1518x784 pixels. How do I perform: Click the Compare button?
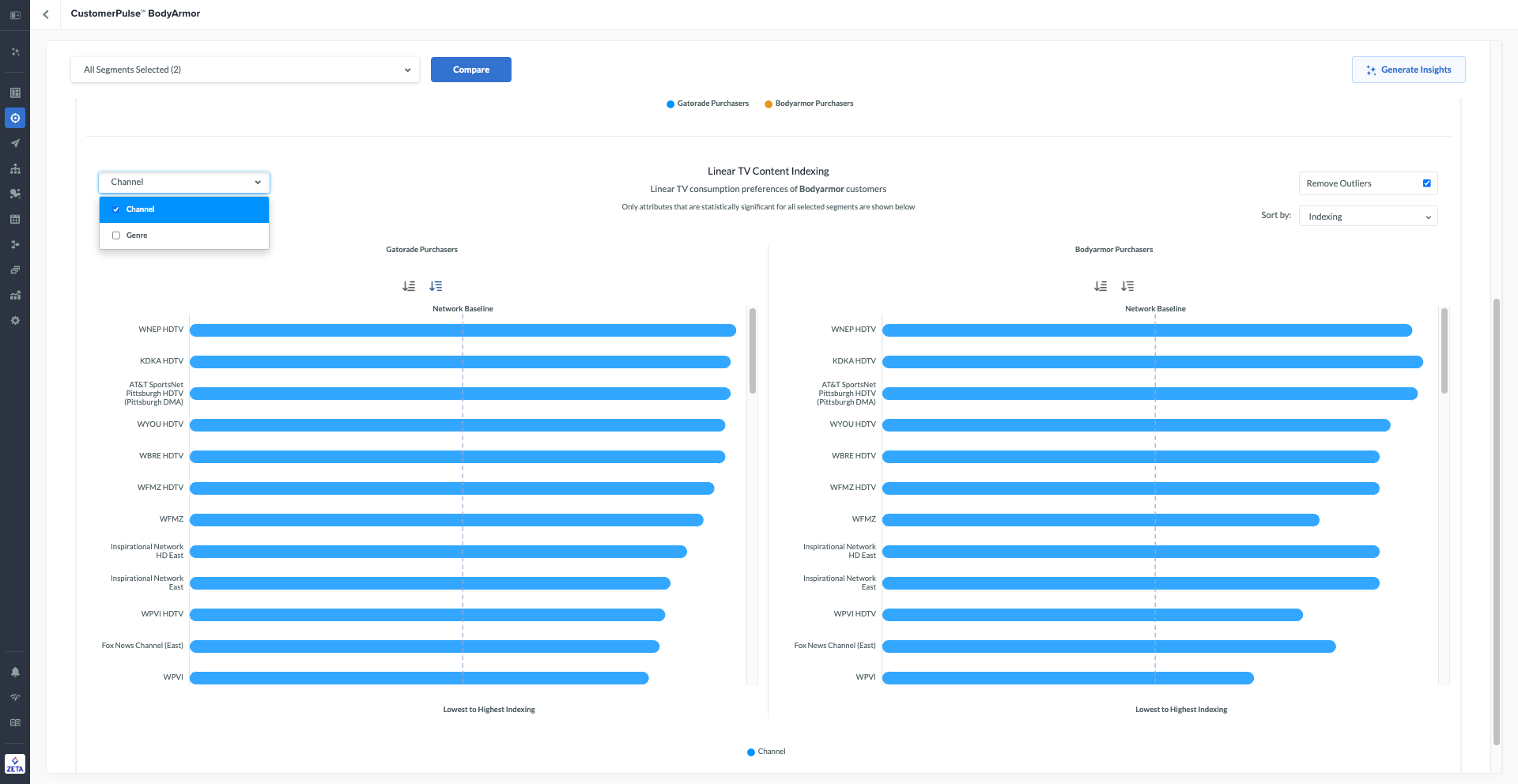[x=471, y=70]
